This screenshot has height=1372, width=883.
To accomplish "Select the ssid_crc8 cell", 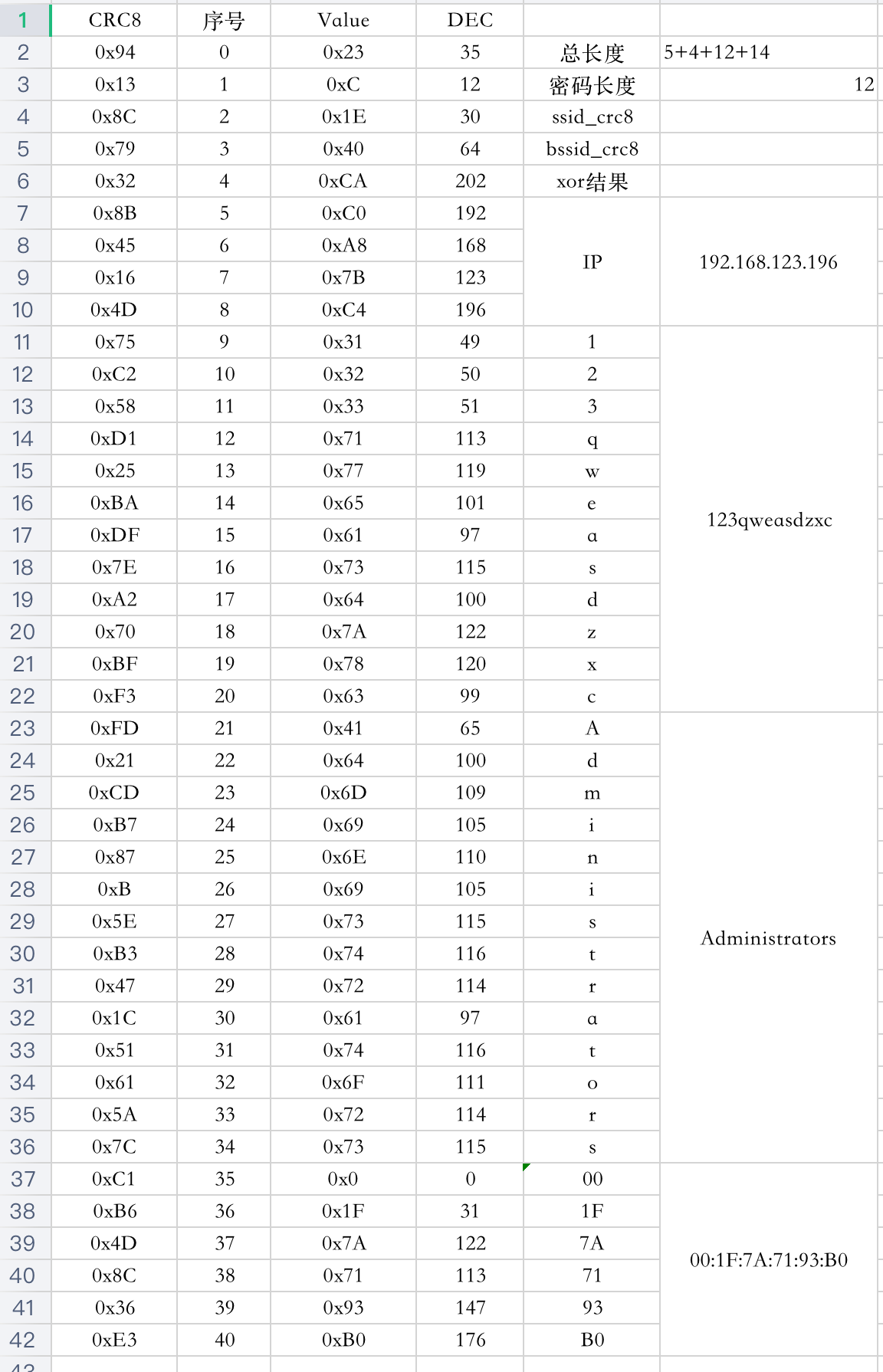I will 592,117.
